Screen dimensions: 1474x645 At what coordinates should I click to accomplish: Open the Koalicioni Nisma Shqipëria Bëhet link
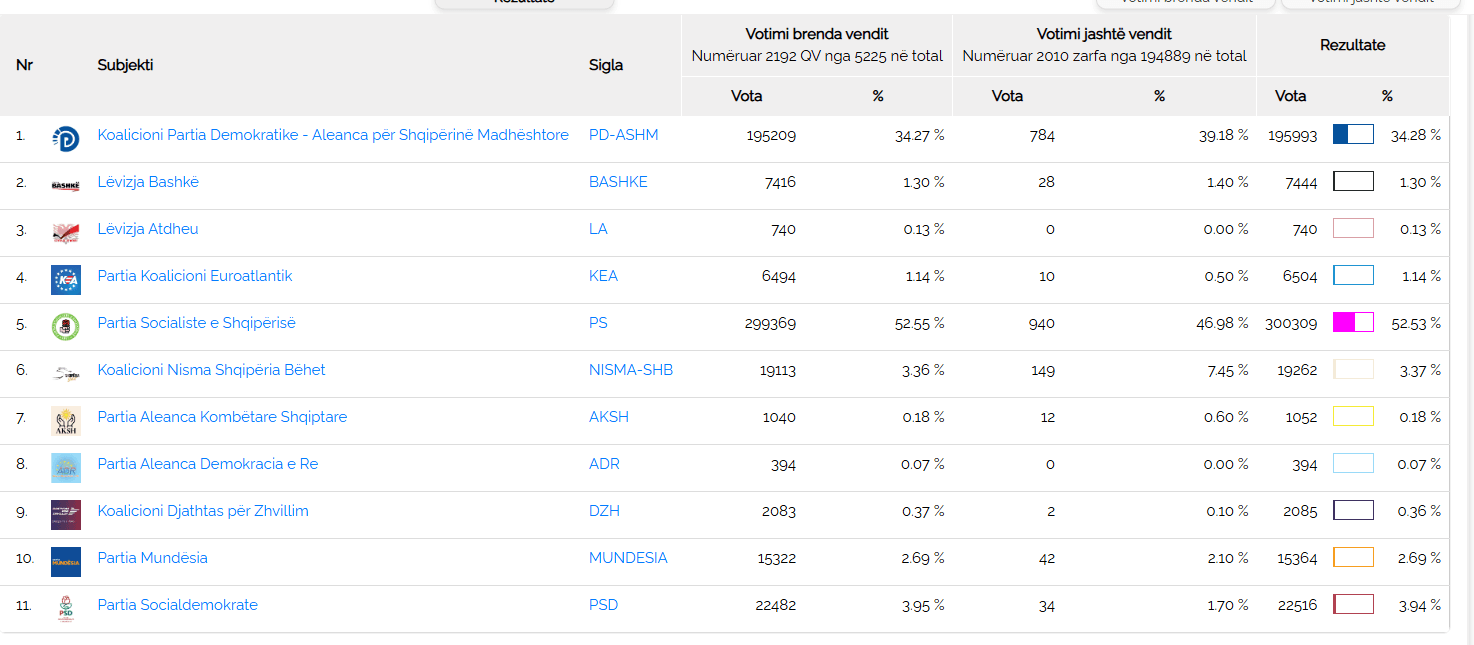click(x=211, y=370)
